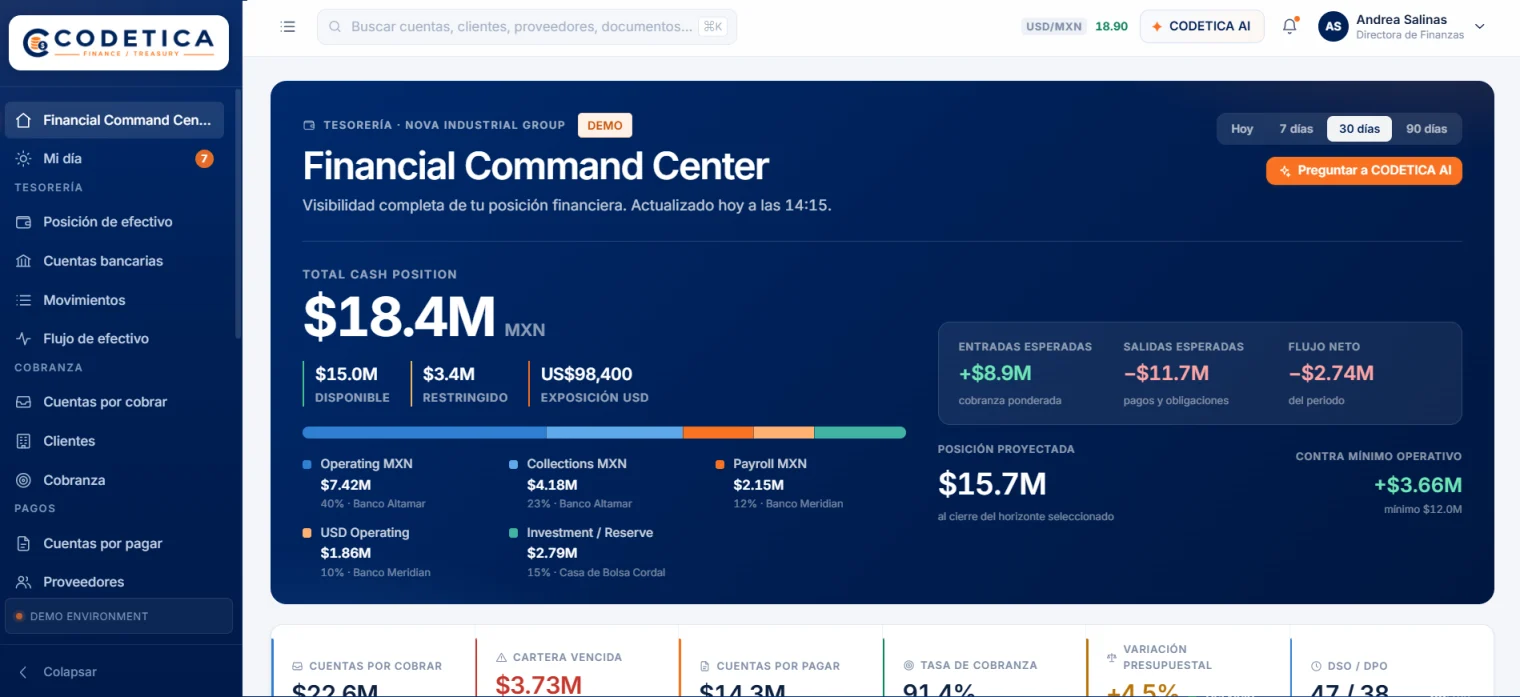
Task: Click the AS user avatar
Action: [1333, 27]
